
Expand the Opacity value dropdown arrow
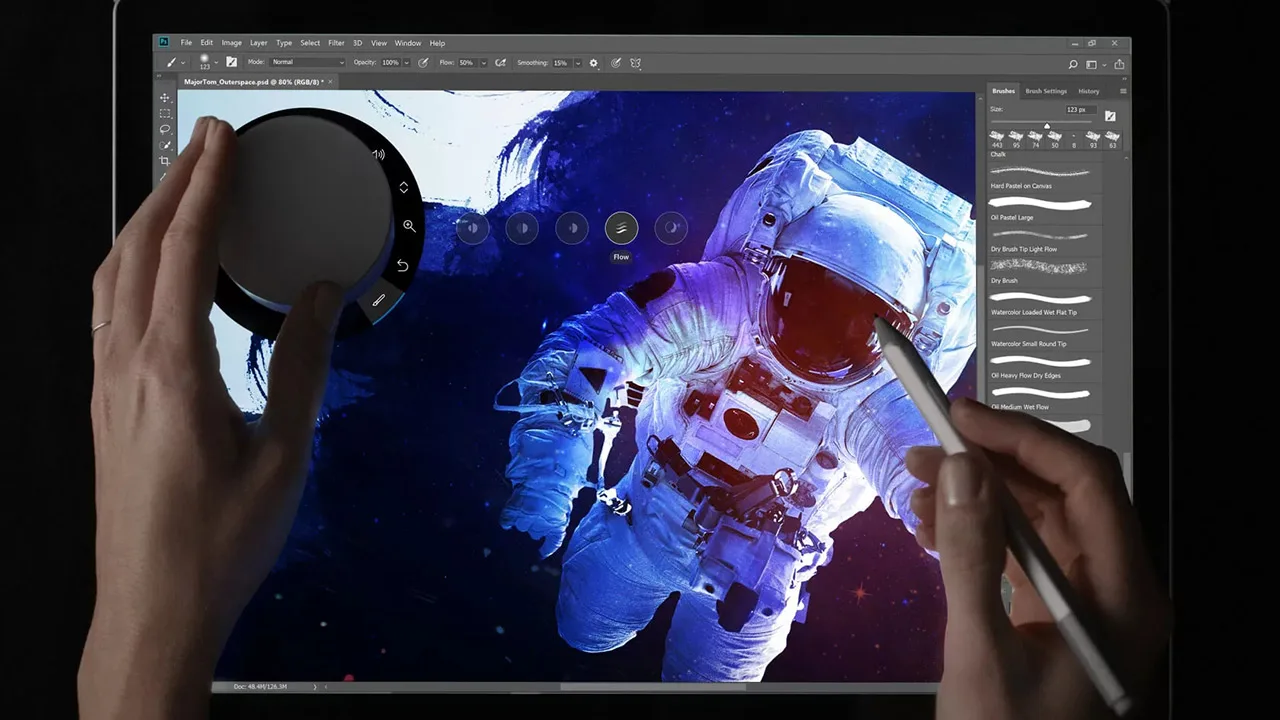407,63
